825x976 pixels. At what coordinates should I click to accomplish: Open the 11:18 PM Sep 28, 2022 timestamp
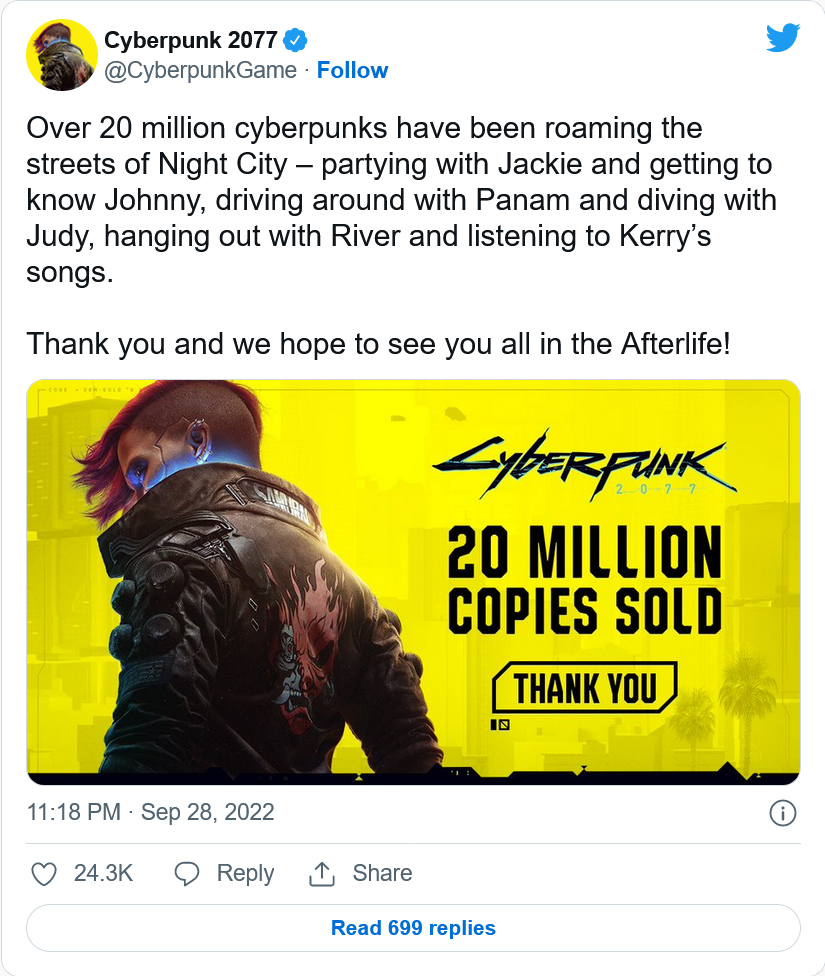[x=151, y=812]
